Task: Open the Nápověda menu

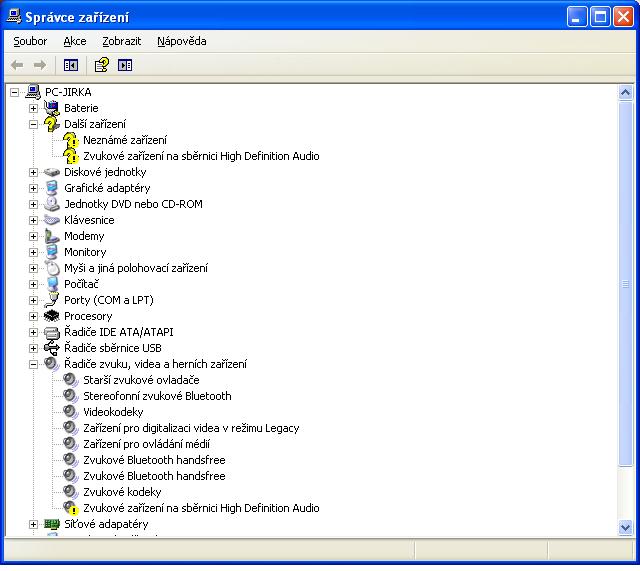Action: [182, 41]
